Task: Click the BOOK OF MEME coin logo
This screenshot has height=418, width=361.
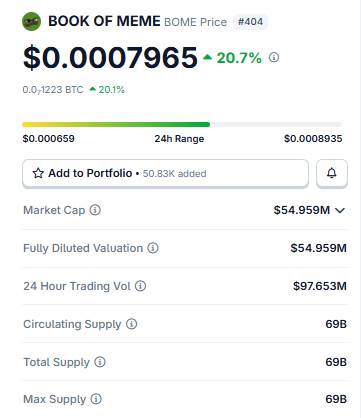Action: tap(32, 22)
